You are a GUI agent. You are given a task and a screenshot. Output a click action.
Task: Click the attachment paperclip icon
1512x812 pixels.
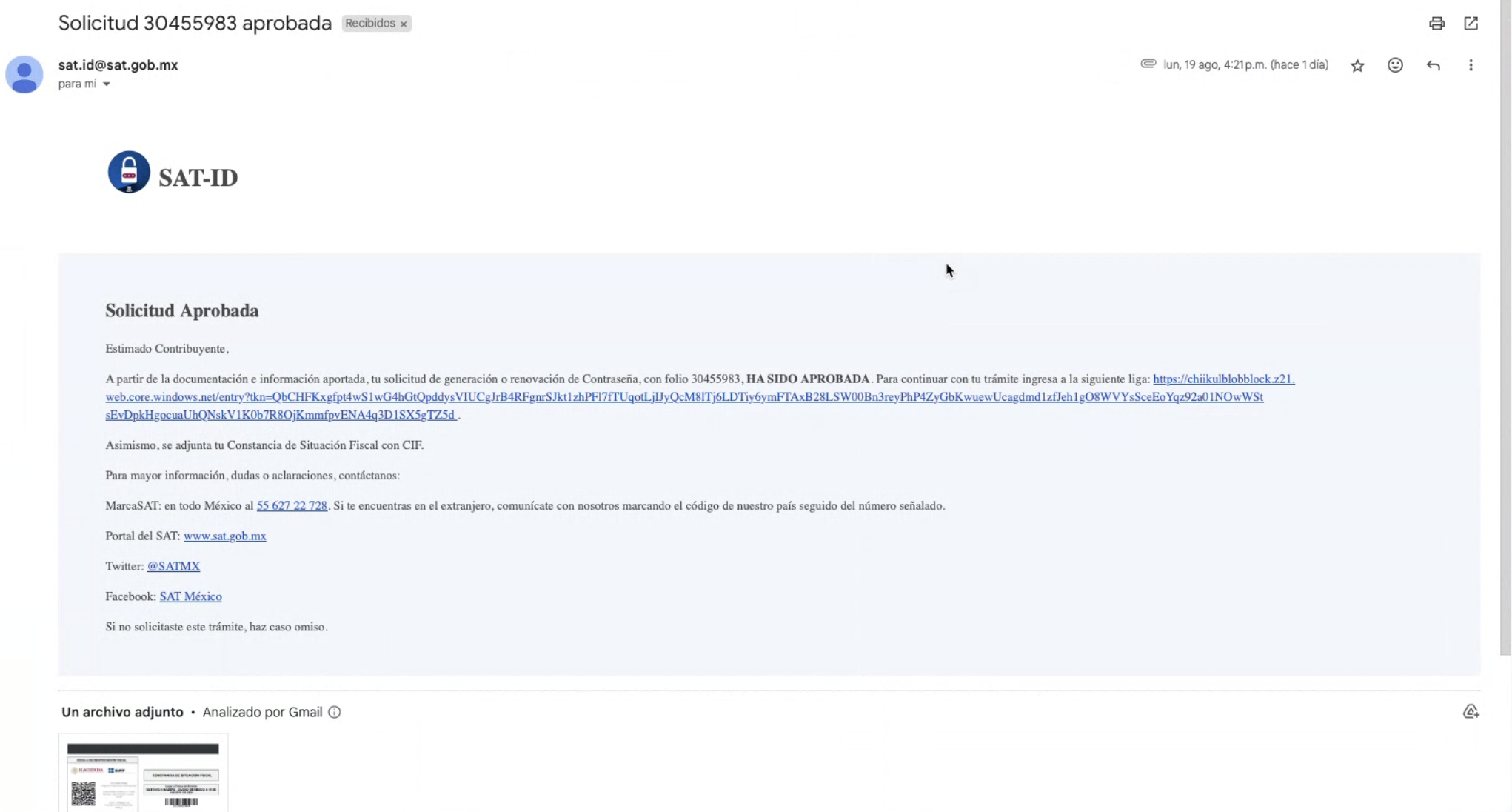[x=1148, y=64]
